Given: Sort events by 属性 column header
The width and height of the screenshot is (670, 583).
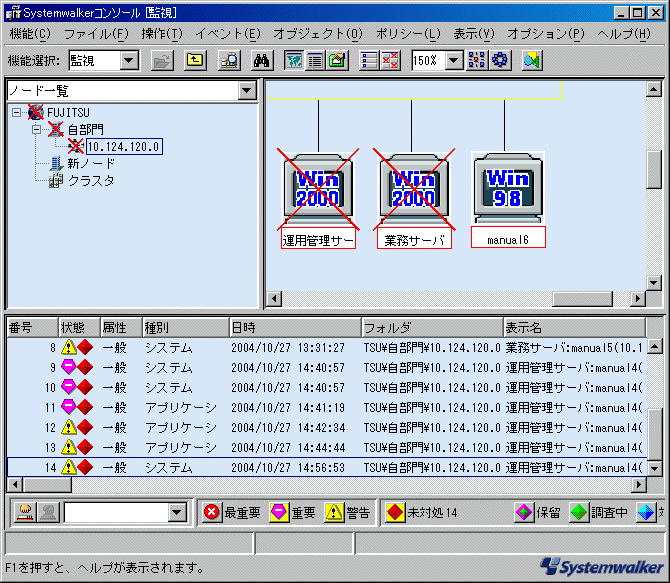Looking at the screenshot, I should pyautogui.click(x=121, y=327).
